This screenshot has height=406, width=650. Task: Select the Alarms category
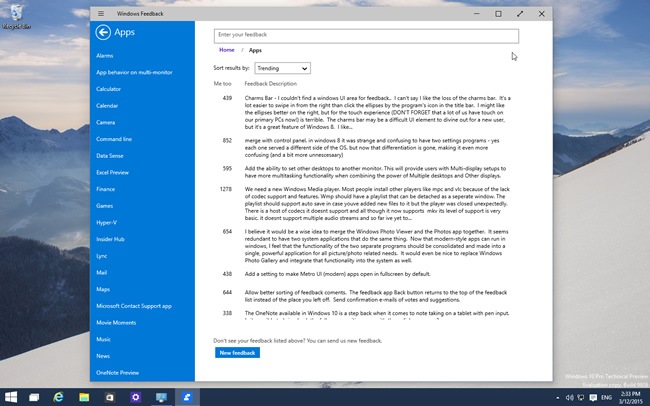104,56
